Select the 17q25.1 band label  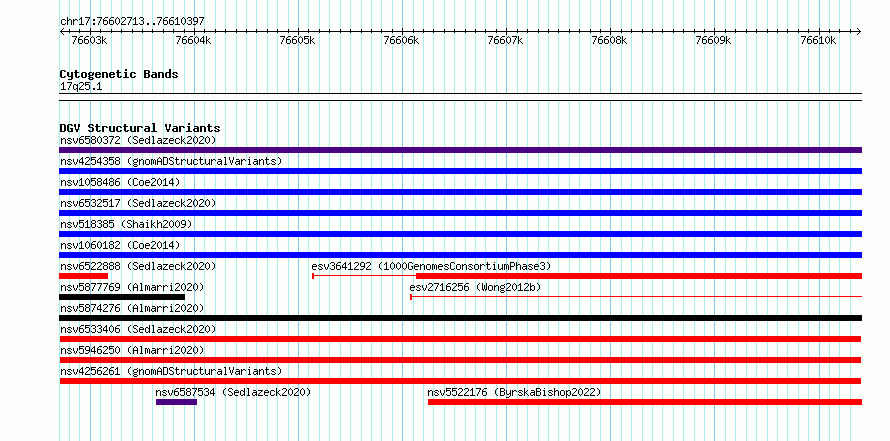tap(81, 87)
